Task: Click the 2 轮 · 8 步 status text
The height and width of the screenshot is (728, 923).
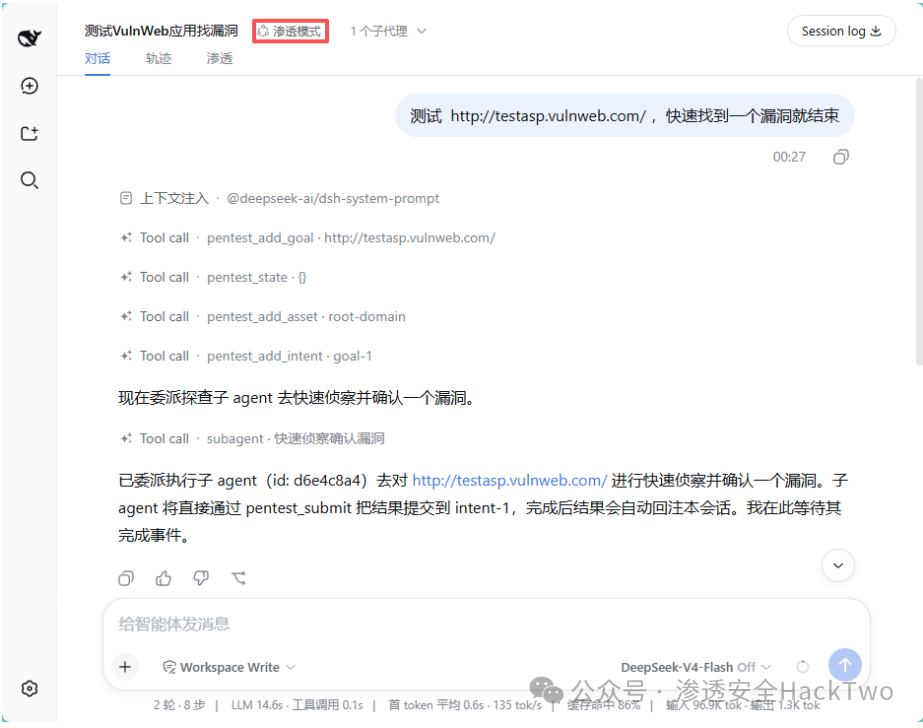Action: 180,705
